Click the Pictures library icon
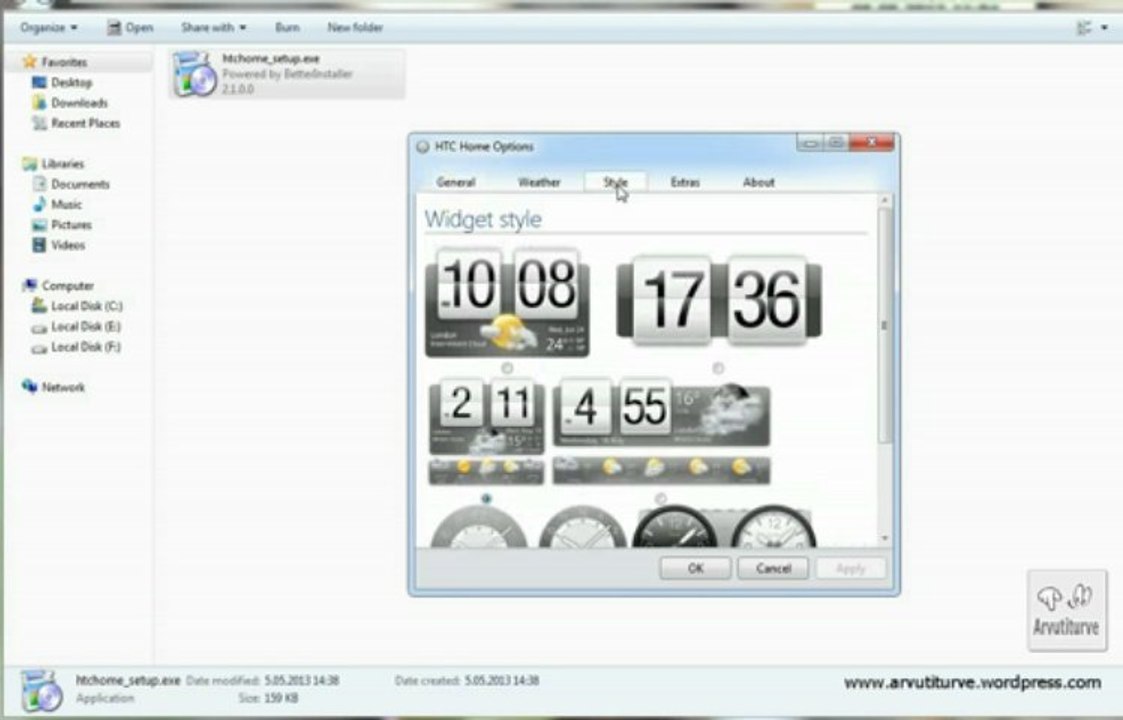This screenshot has width=1123, height=720. point(39,225)
